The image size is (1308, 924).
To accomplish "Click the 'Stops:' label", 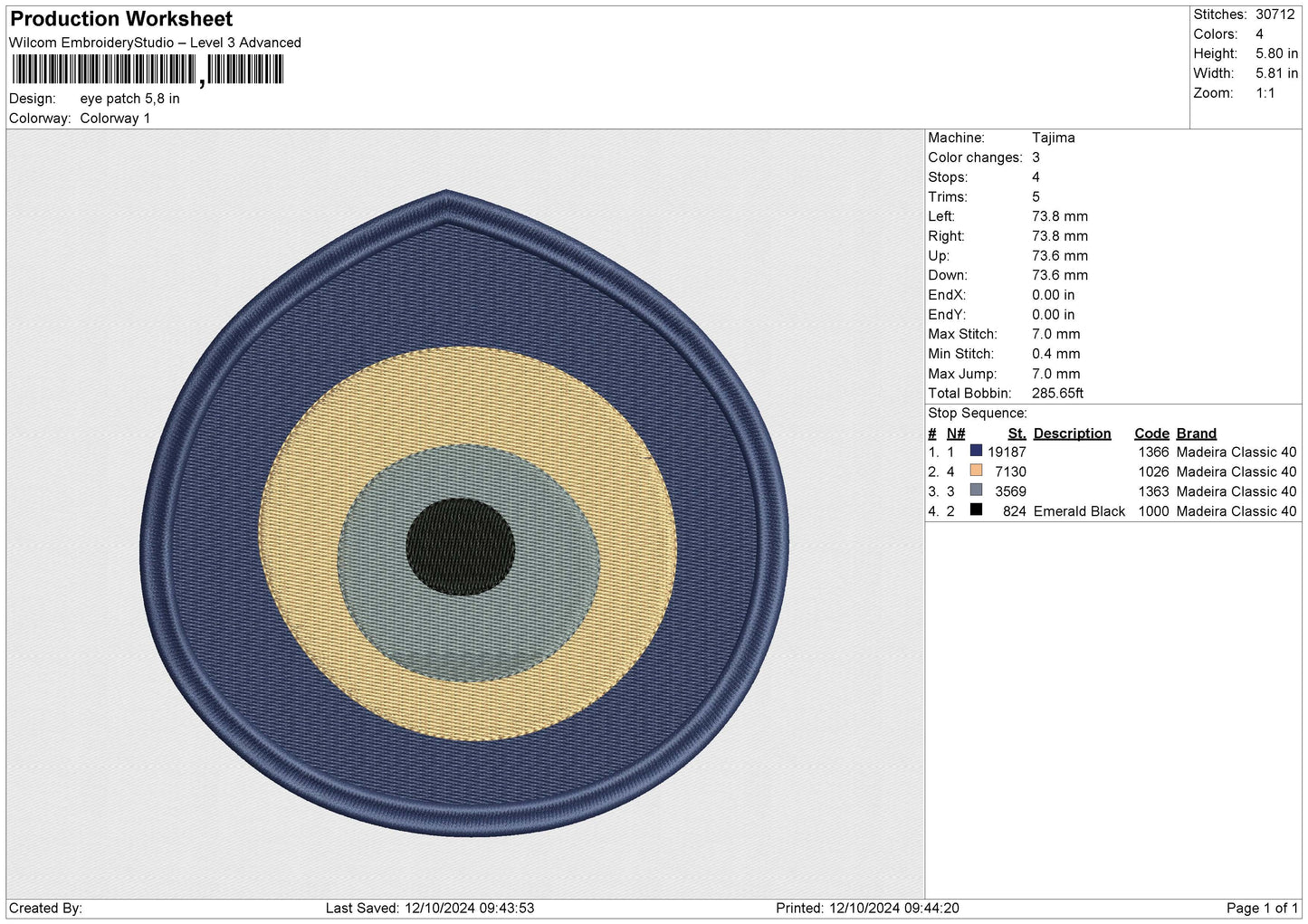I will pos(948,177).
